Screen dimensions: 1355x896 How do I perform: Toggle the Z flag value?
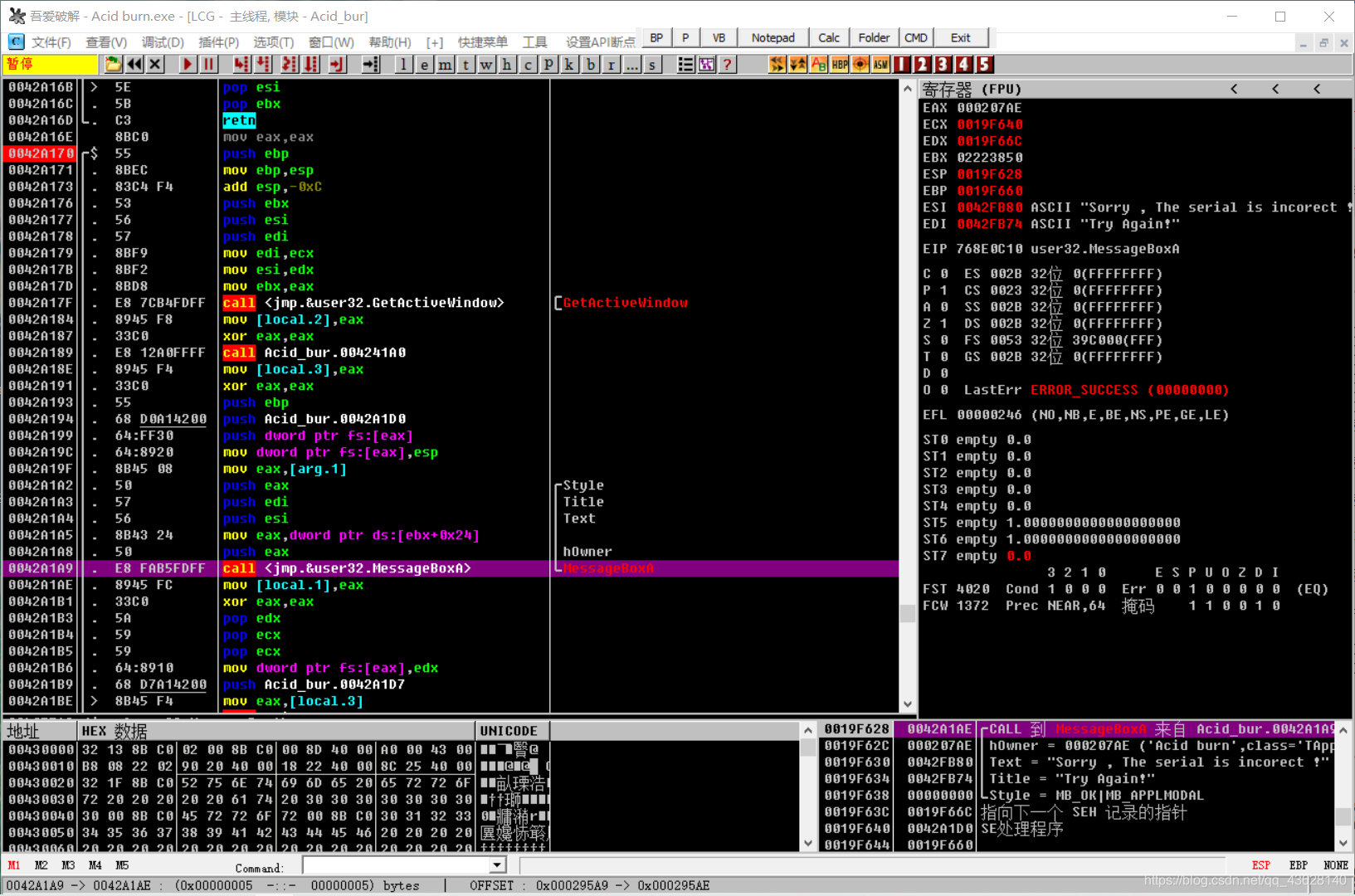click(x=944, y=324)
